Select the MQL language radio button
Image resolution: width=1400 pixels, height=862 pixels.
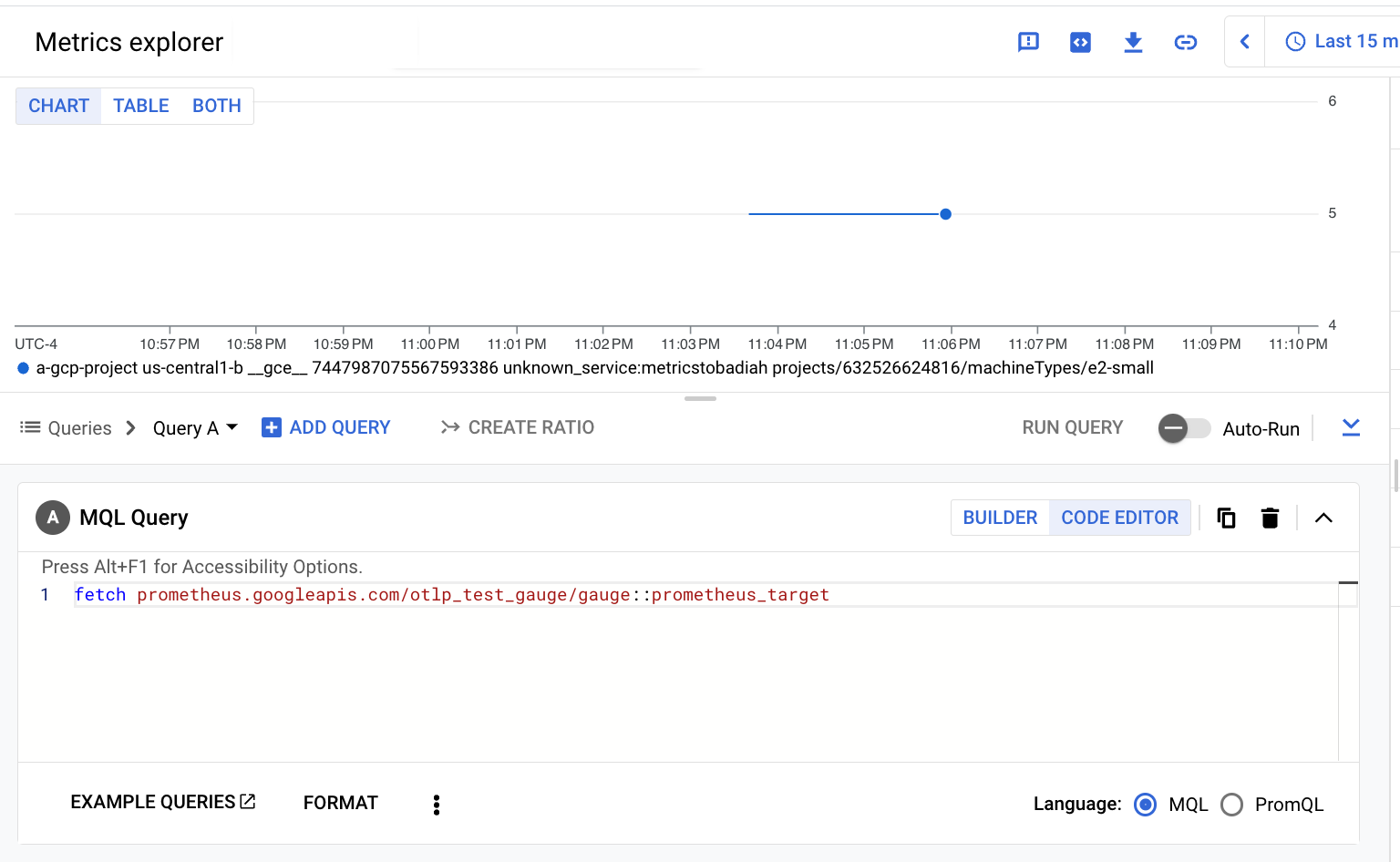pos(1145,804)
